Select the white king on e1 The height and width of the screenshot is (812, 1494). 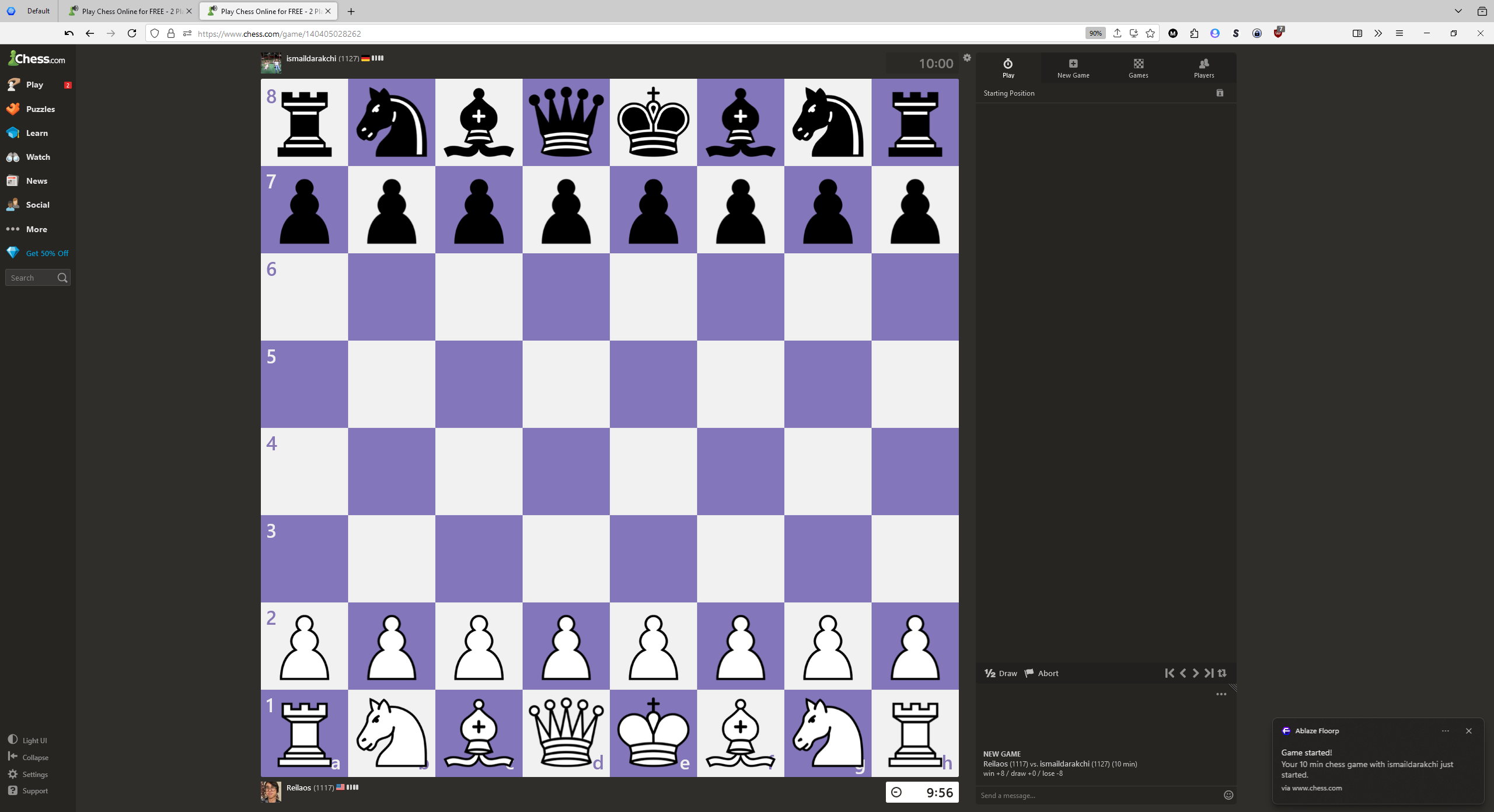tap(653, 733)
